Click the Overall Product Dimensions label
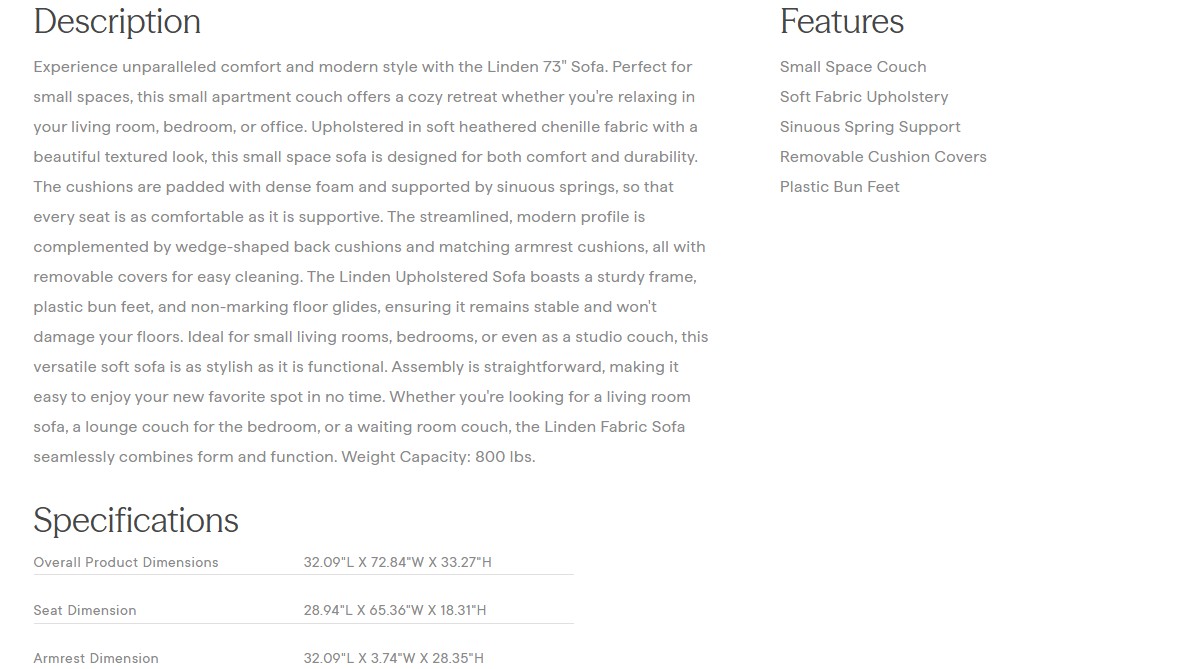The height and width of the screenshot is (669, 1180). point(126,562)
